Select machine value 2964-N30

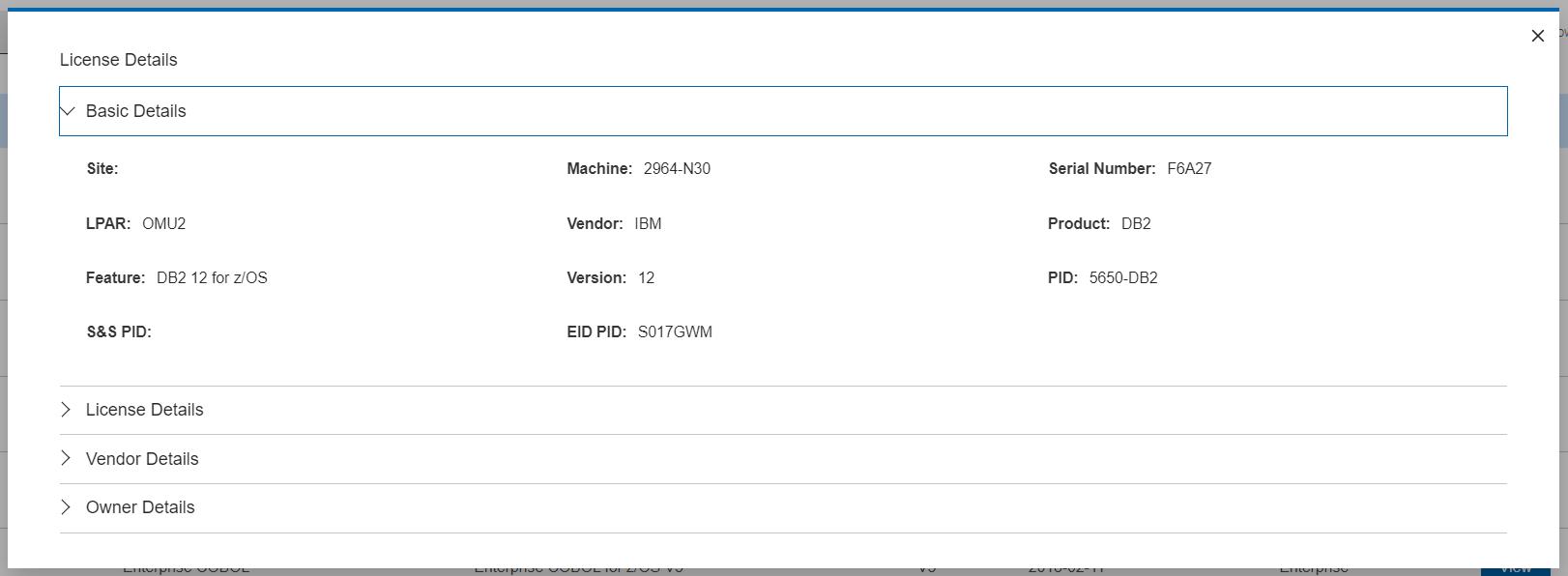point(677,168)
